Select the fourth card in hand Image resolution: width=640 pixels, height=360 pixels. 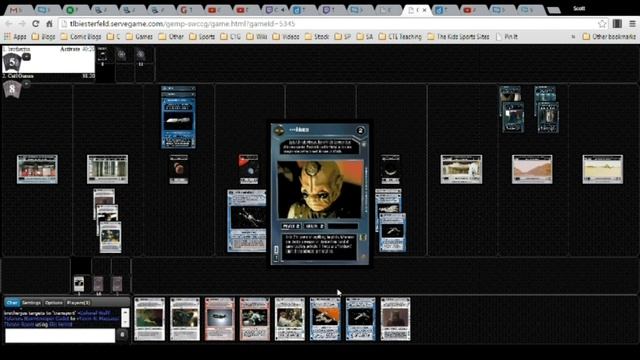(x=255, y=319)
